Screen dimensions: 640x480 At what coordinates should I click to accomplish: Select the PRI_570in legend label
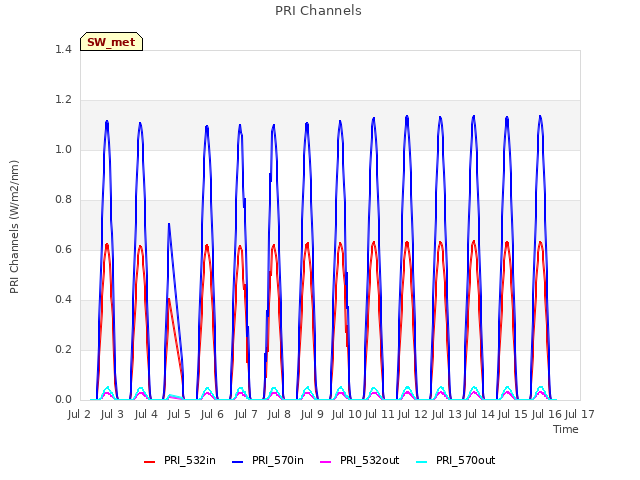[278, 460]
